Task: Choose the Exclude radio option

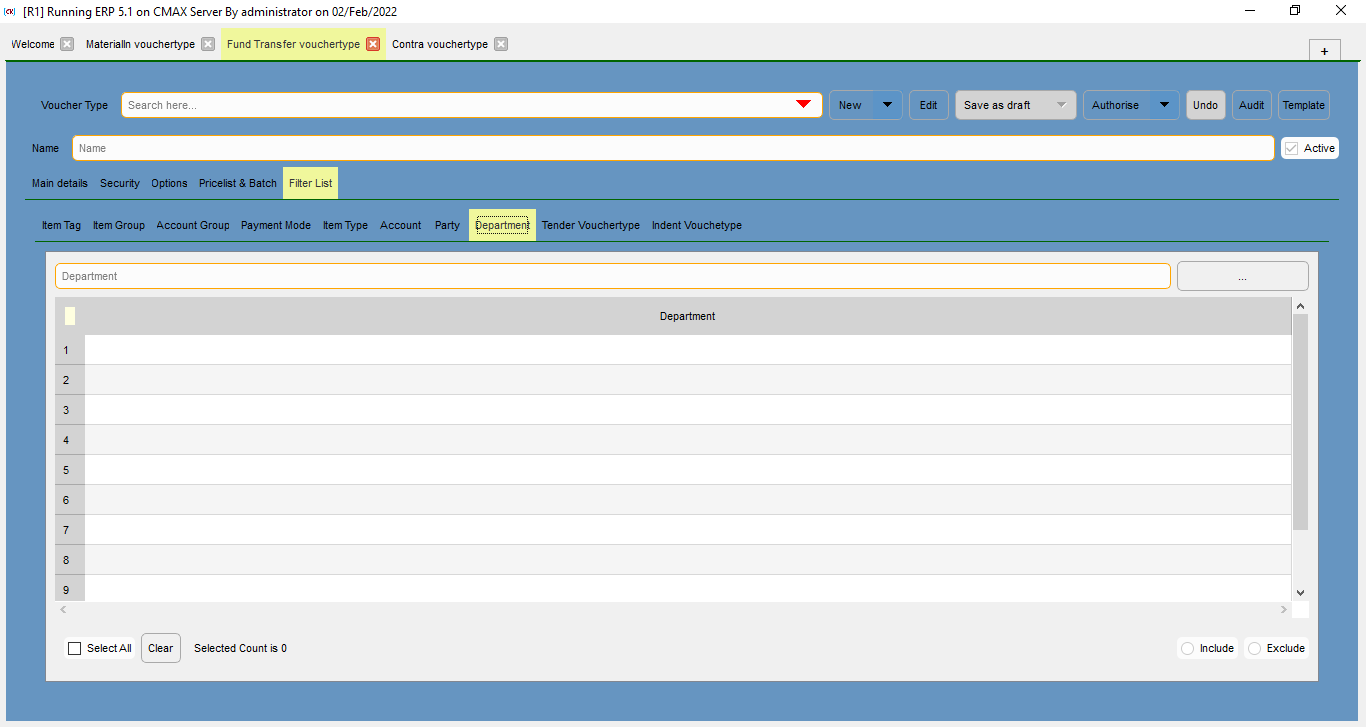Action: pyautogui.click(x=1255, y=648)
